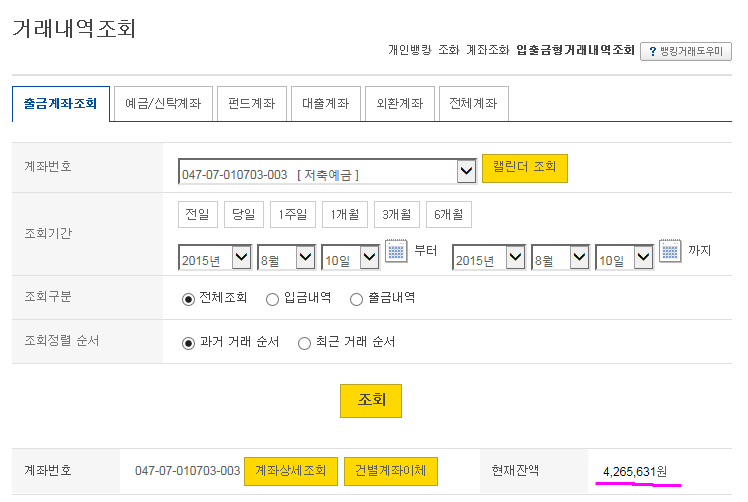The height and width of the screenshot is (502, 748).
Task: Open the end date calendar icon
Action: pyautogui.click(x=670, y=251)
